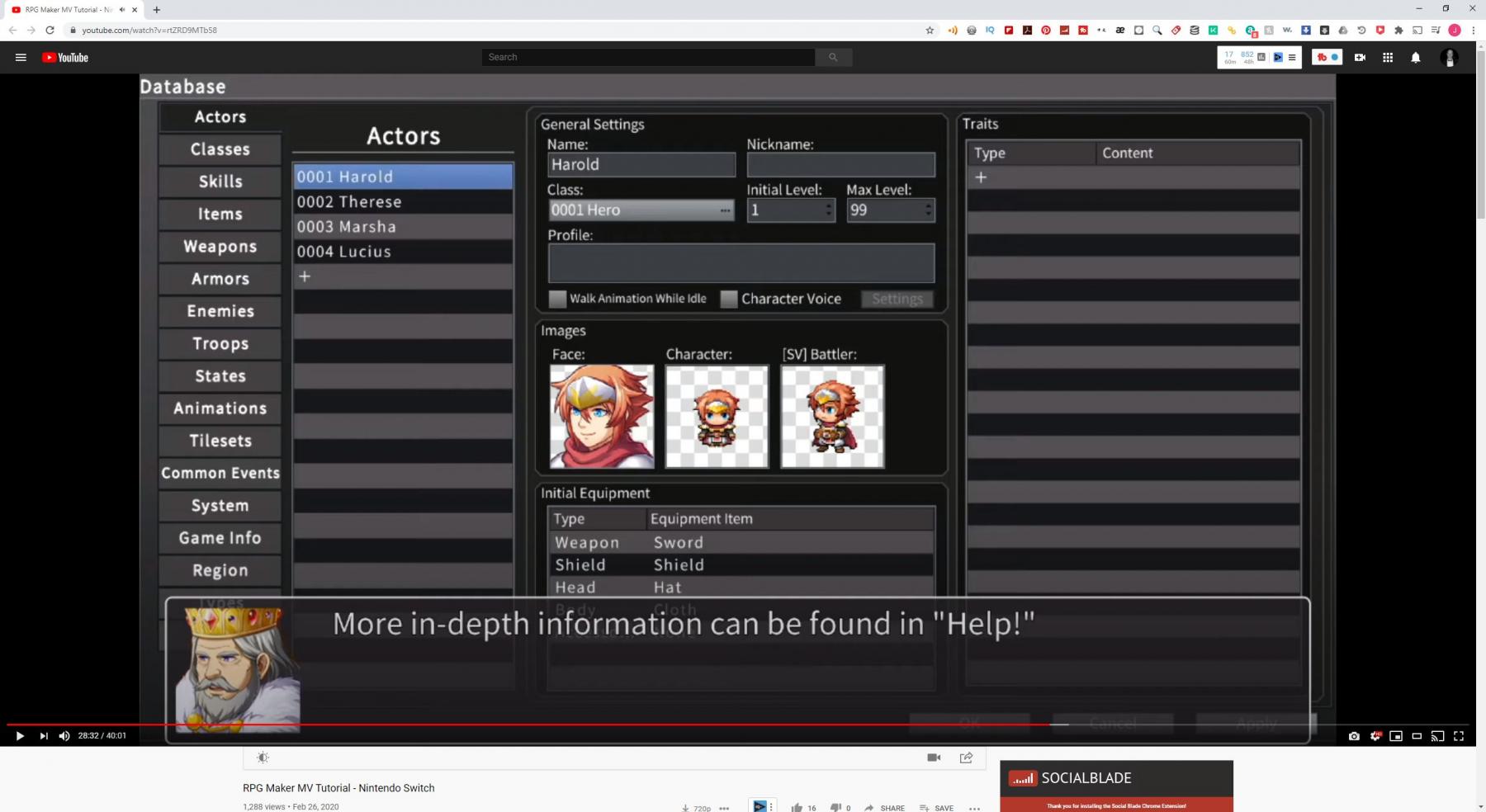Click the YouTube search magnifier button
Viewport: 1486px width, 812px height.
point(833,57)
